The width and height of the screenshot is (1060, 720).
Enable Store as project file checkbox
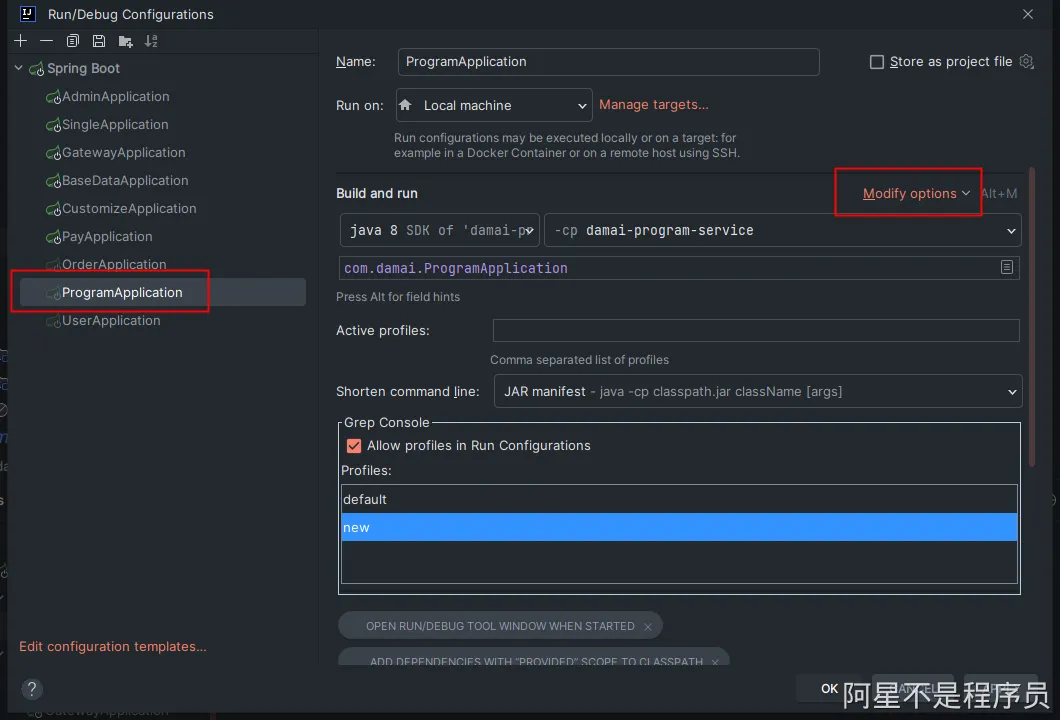coord(877,62)
